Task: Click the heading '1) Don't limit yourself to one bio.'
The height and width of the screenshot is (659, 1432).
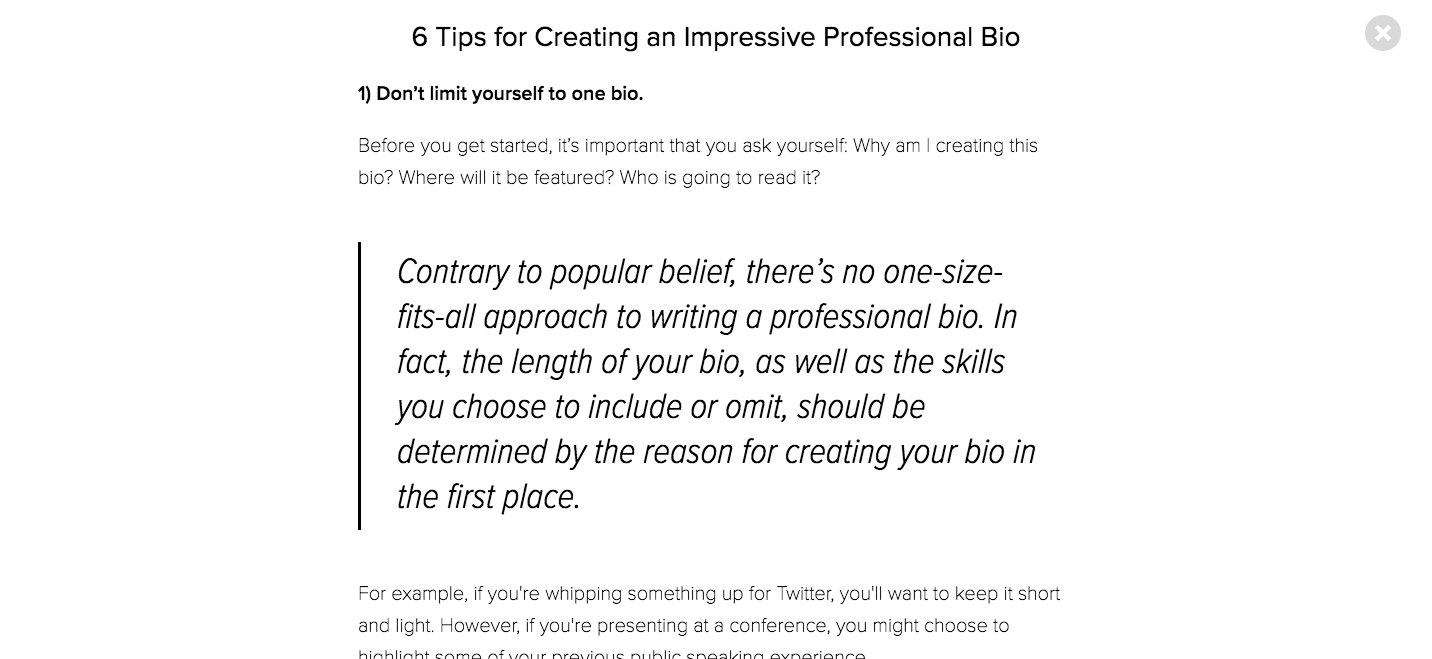Action: point(500,94)
